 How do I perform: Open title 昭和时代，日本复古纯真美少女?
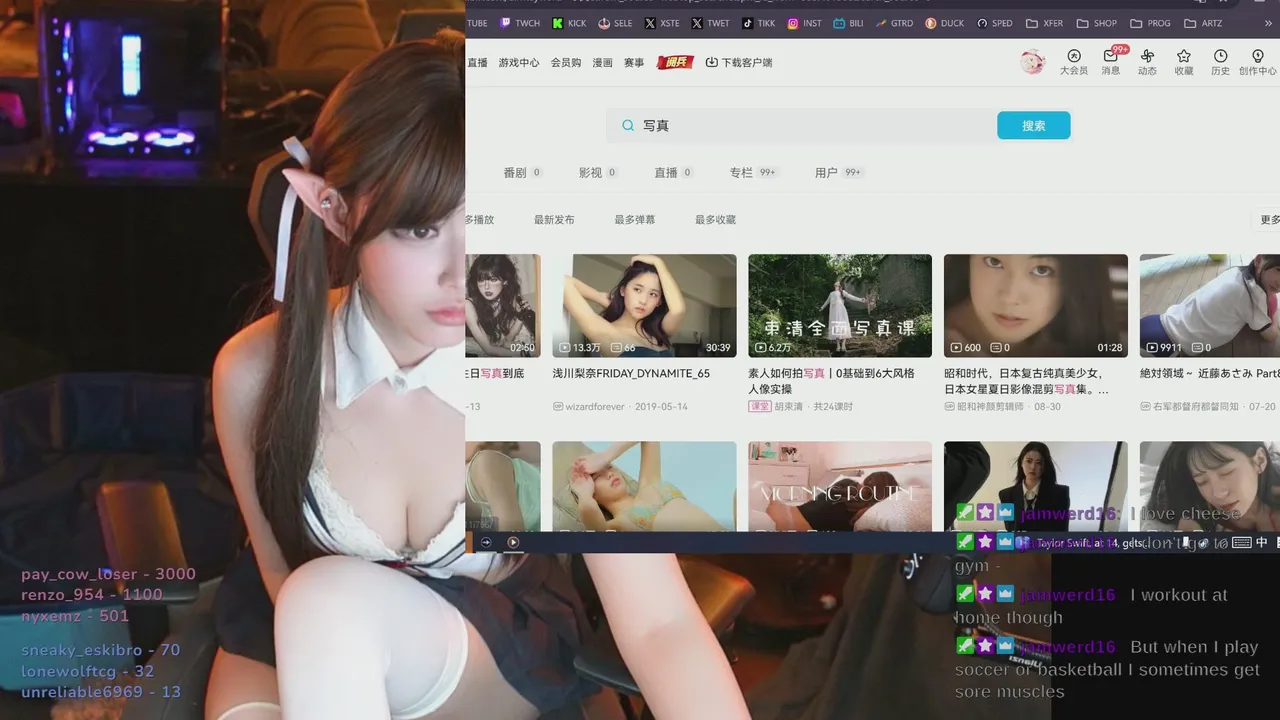tap(1026, 381)
